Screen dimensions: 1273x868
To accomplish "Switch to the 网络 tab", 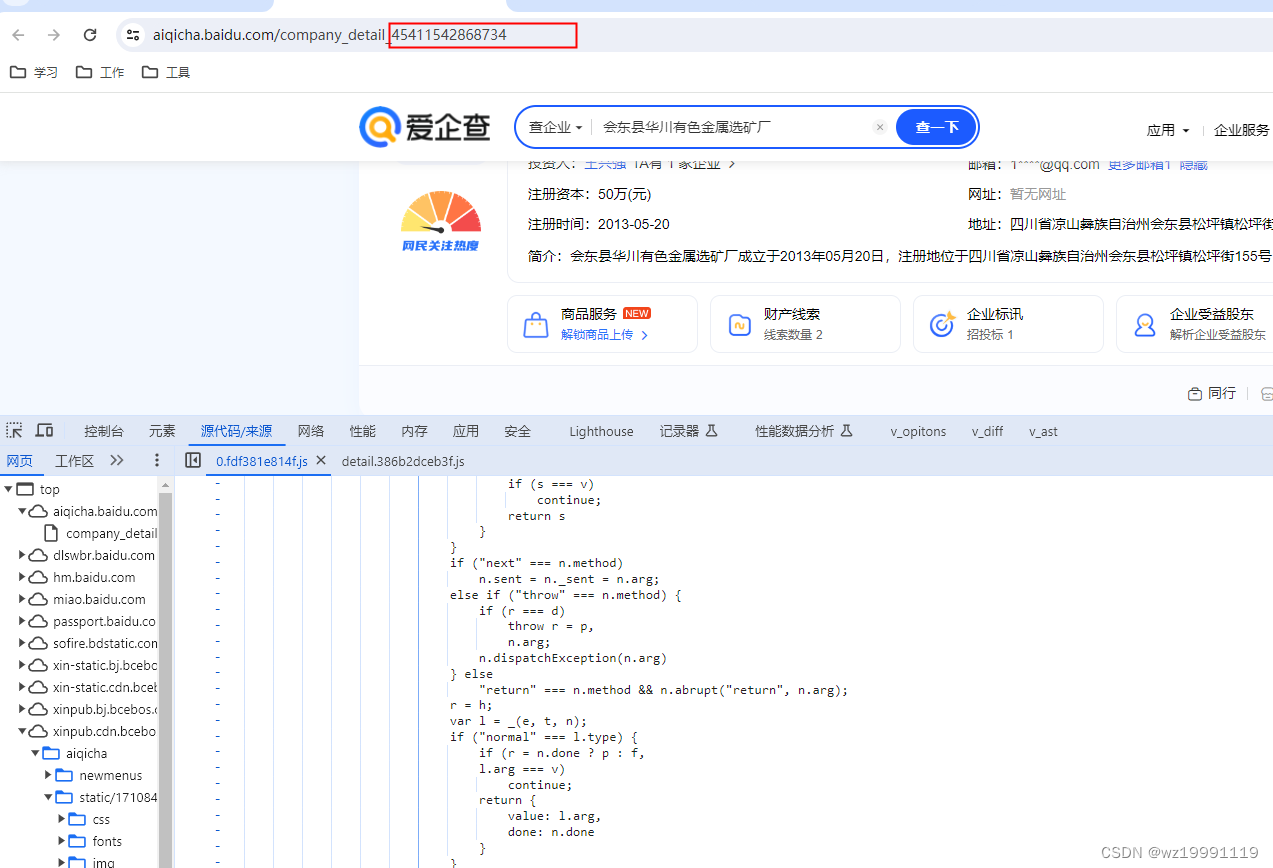I will pos(311,431).
